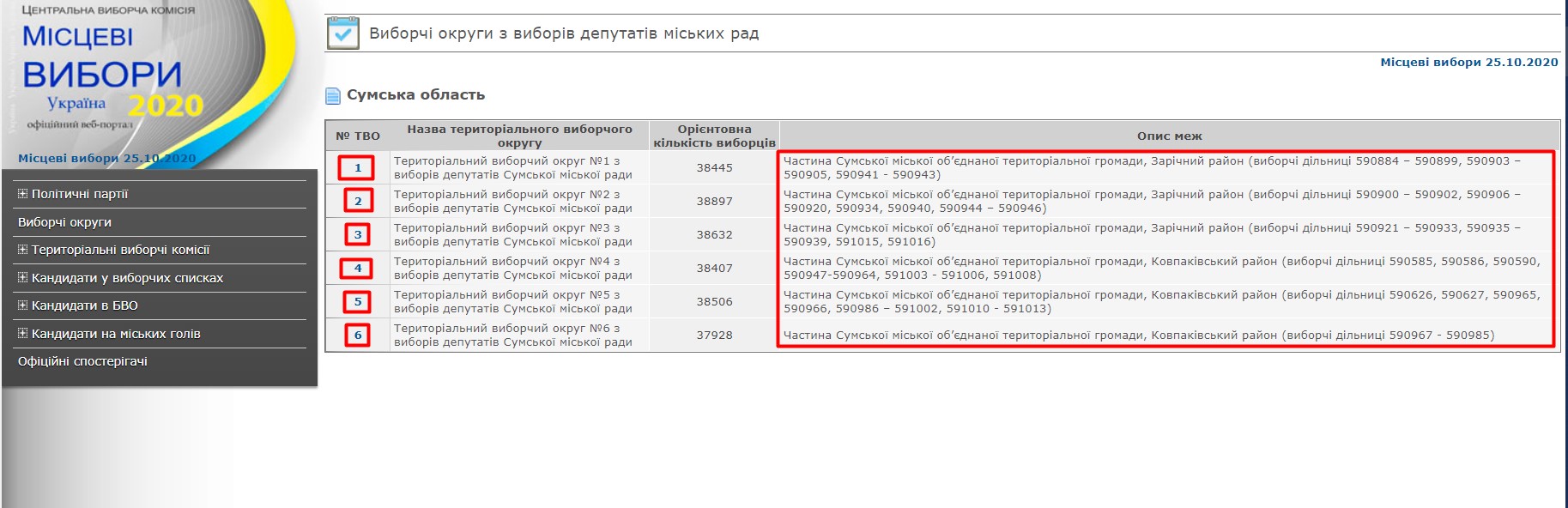Expand Територіальні виборчі комісії plus icon
This screenshot has height=508, width=1568.
22,250
